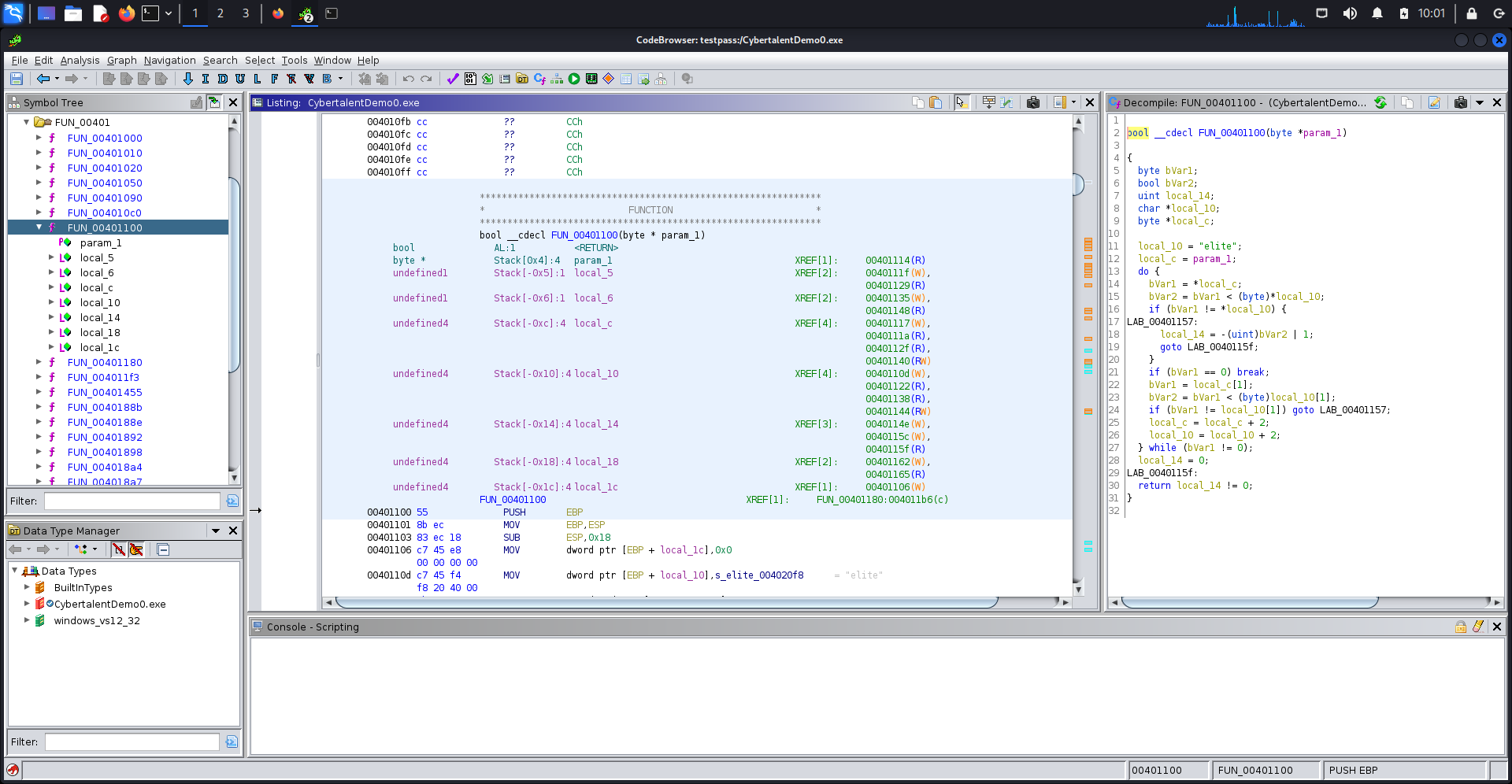Image resolution: width=1512 pixels, height=784 pixels.
Task: Toggle the Symbol Tree navigation icon
Action: click(214, 102)
